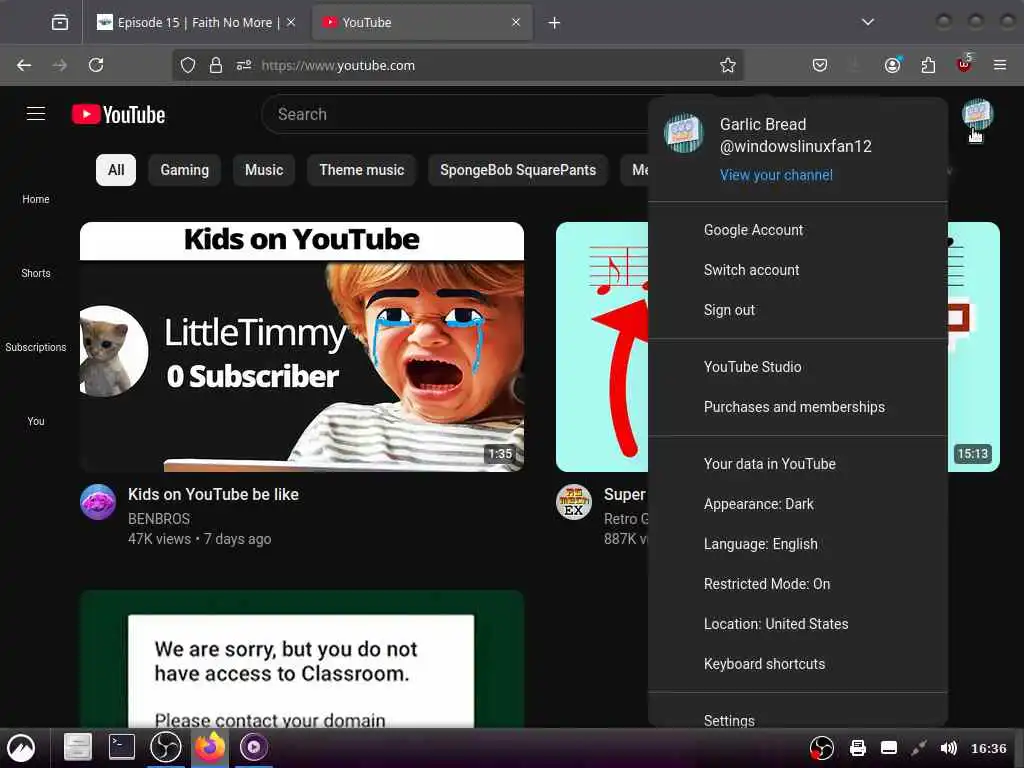Click the profile avatar in the YouTube header
The height and width of the screenshot is (768, 1024).
point(977,114)
